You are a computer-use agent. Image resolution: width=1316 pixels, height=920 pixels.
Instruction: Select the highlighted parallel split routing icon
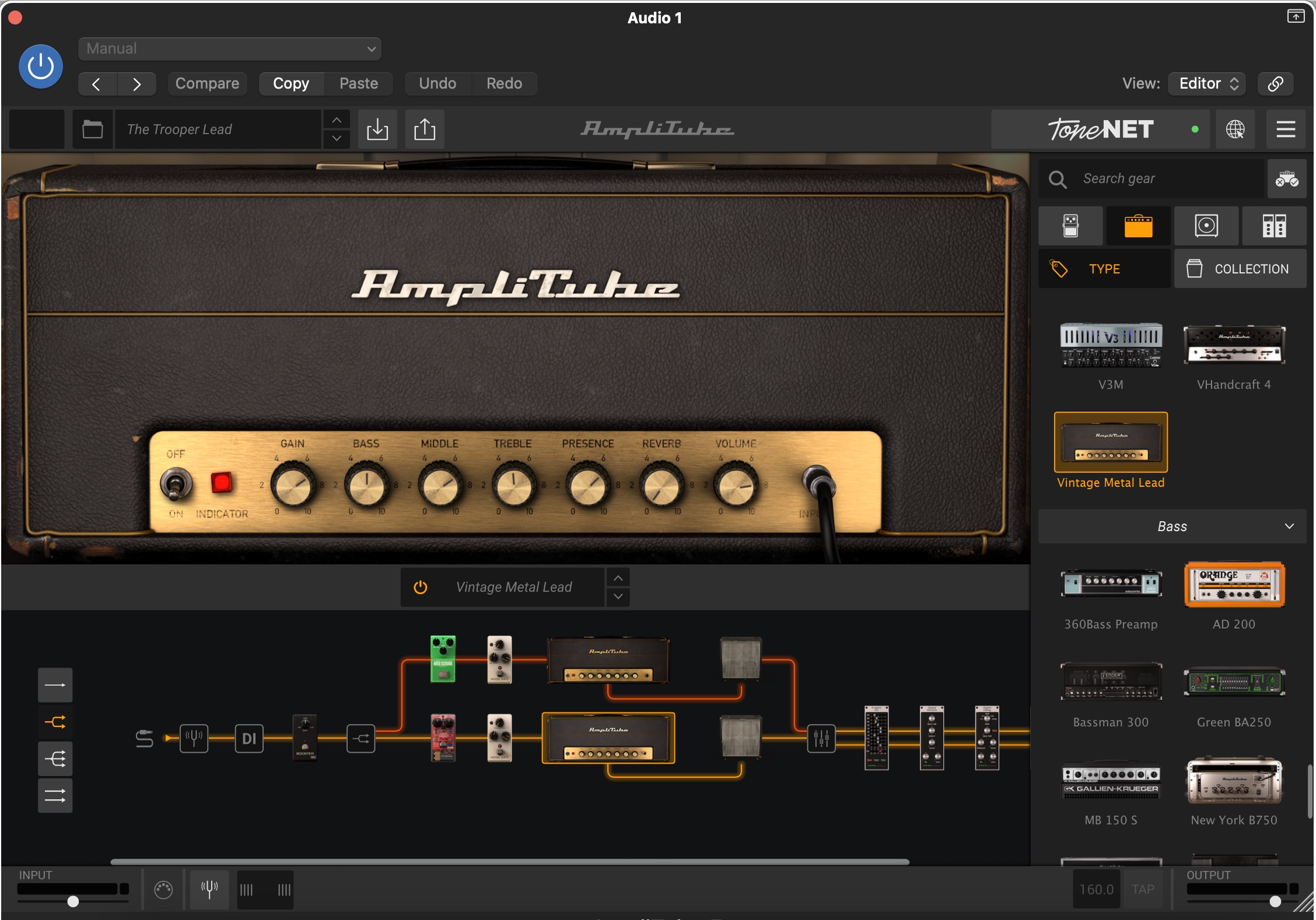pos(55,722)
